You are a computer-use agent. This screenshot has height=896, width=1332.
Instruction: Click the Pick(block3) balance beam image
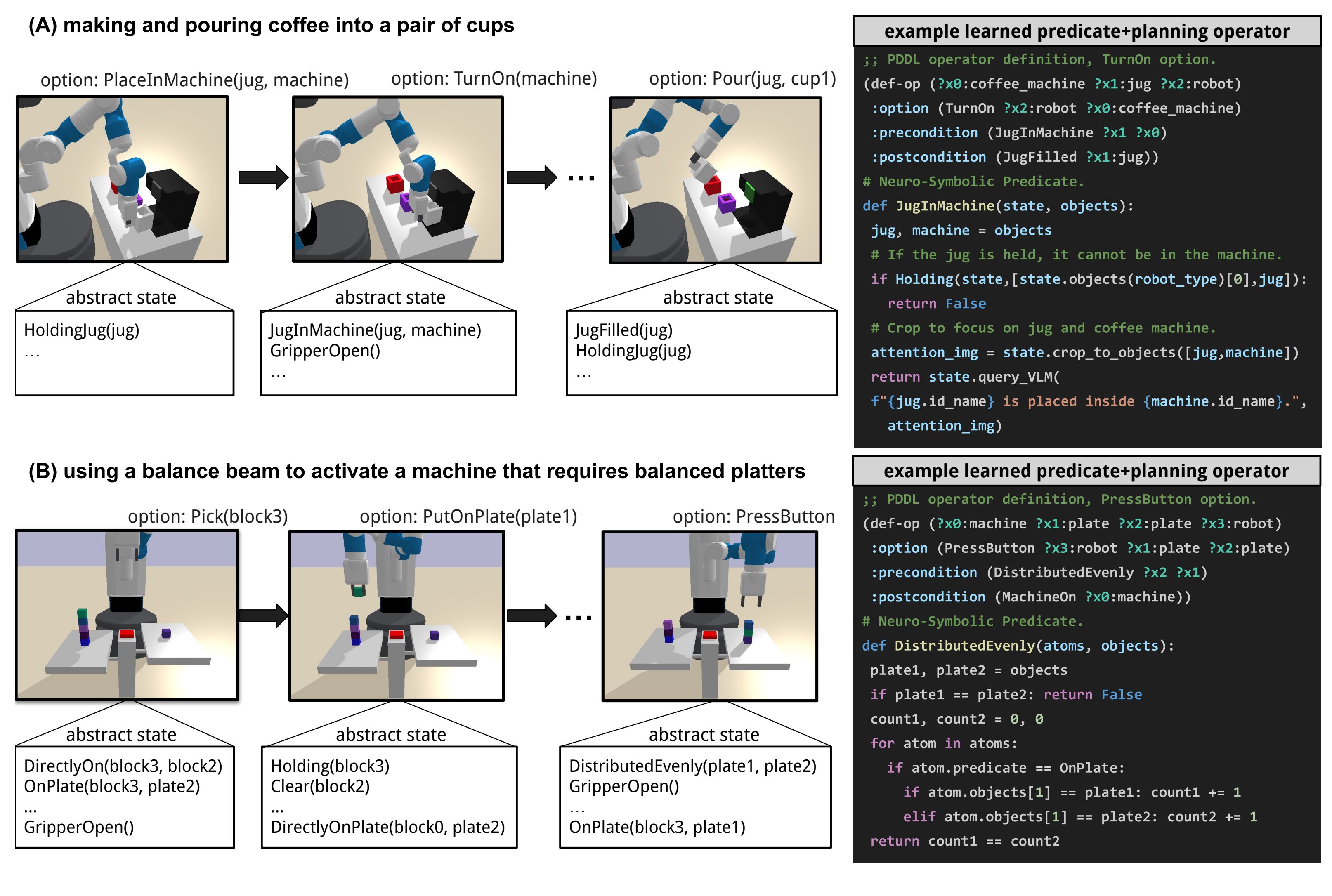(x=126, y=615)
